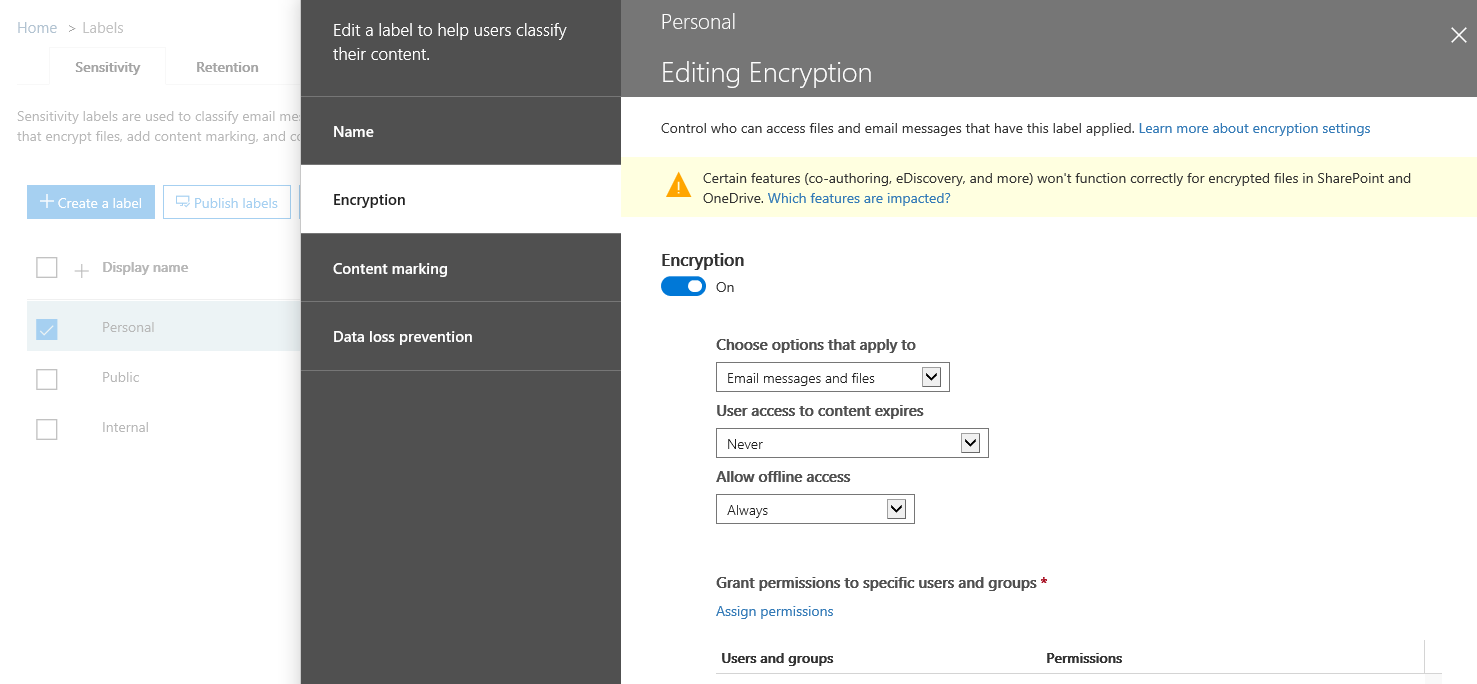1477x684 pixels.
Task: Open the Allow offline access dropdown
Action: tap(815, 509)
